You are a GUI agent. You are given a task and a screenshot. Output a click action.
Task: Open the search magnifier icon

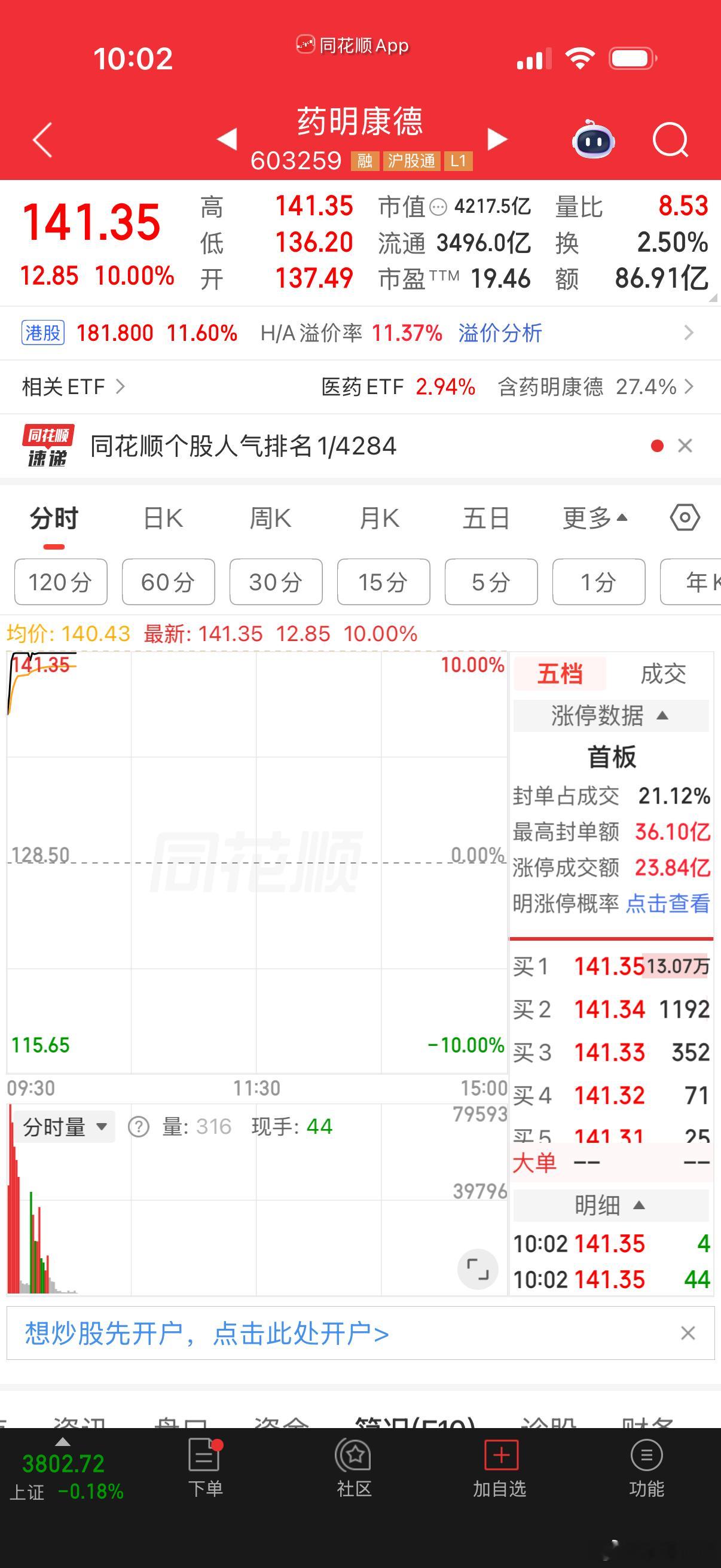click(670, 140)
